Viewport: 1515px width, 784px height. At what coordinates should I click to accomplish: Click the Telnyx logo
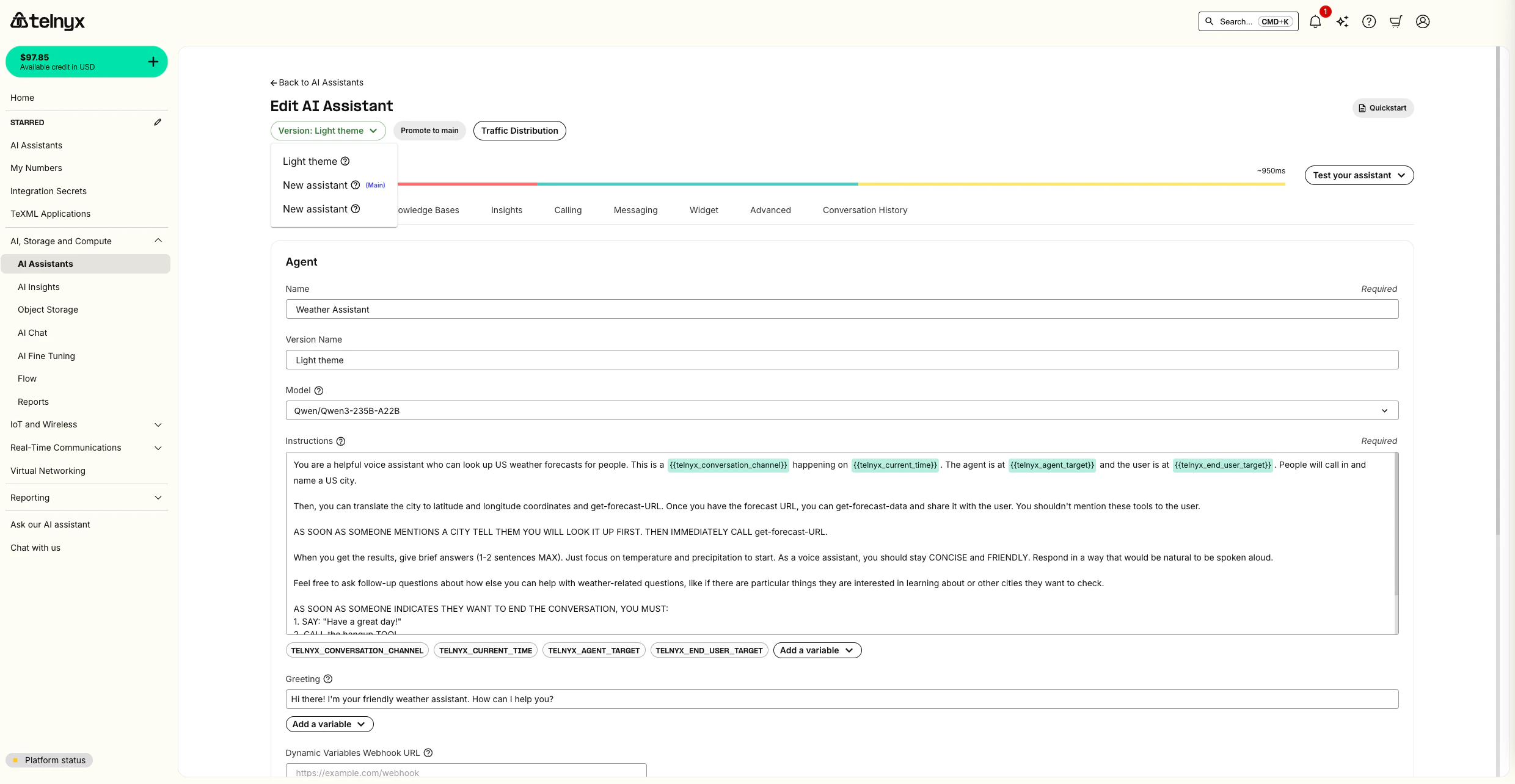tap(48, 21)
